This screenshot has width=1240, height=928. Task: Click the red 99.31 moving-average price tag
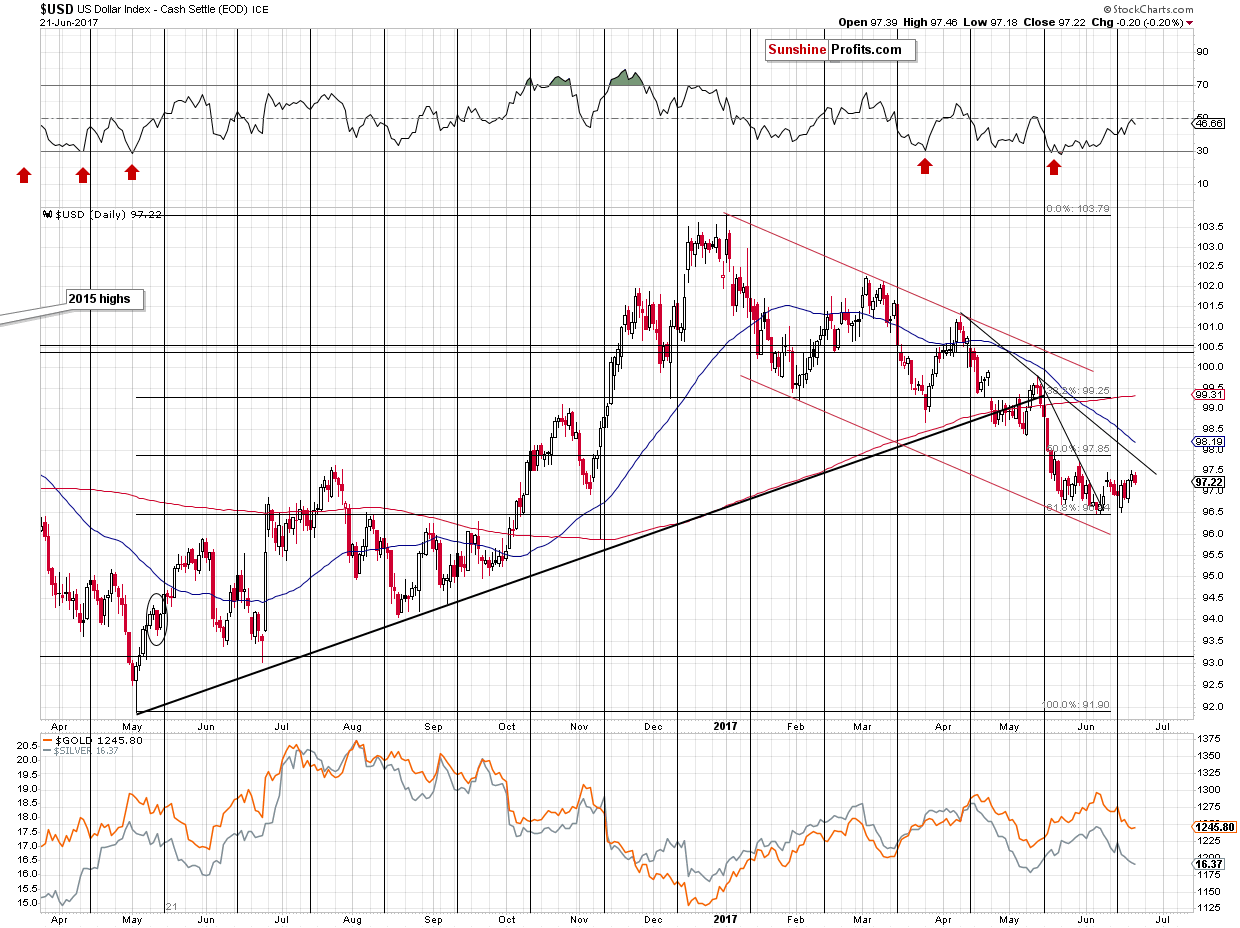[x=1210, y=395]
